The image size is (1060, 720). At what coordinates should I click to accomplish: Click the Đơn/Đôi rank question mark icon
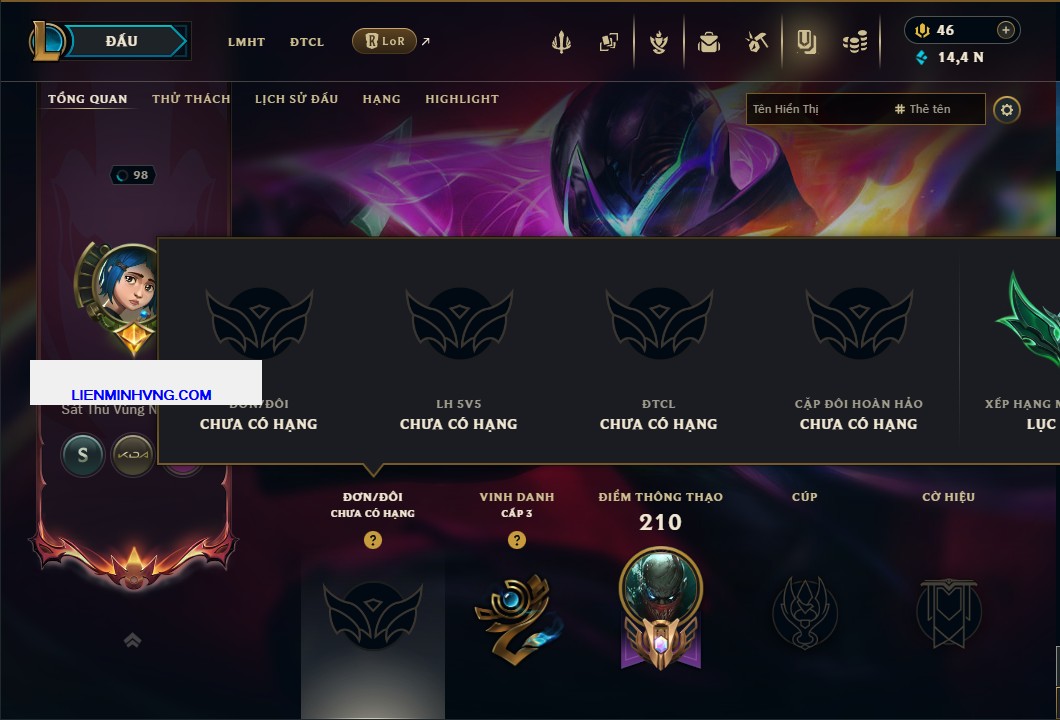372,539
